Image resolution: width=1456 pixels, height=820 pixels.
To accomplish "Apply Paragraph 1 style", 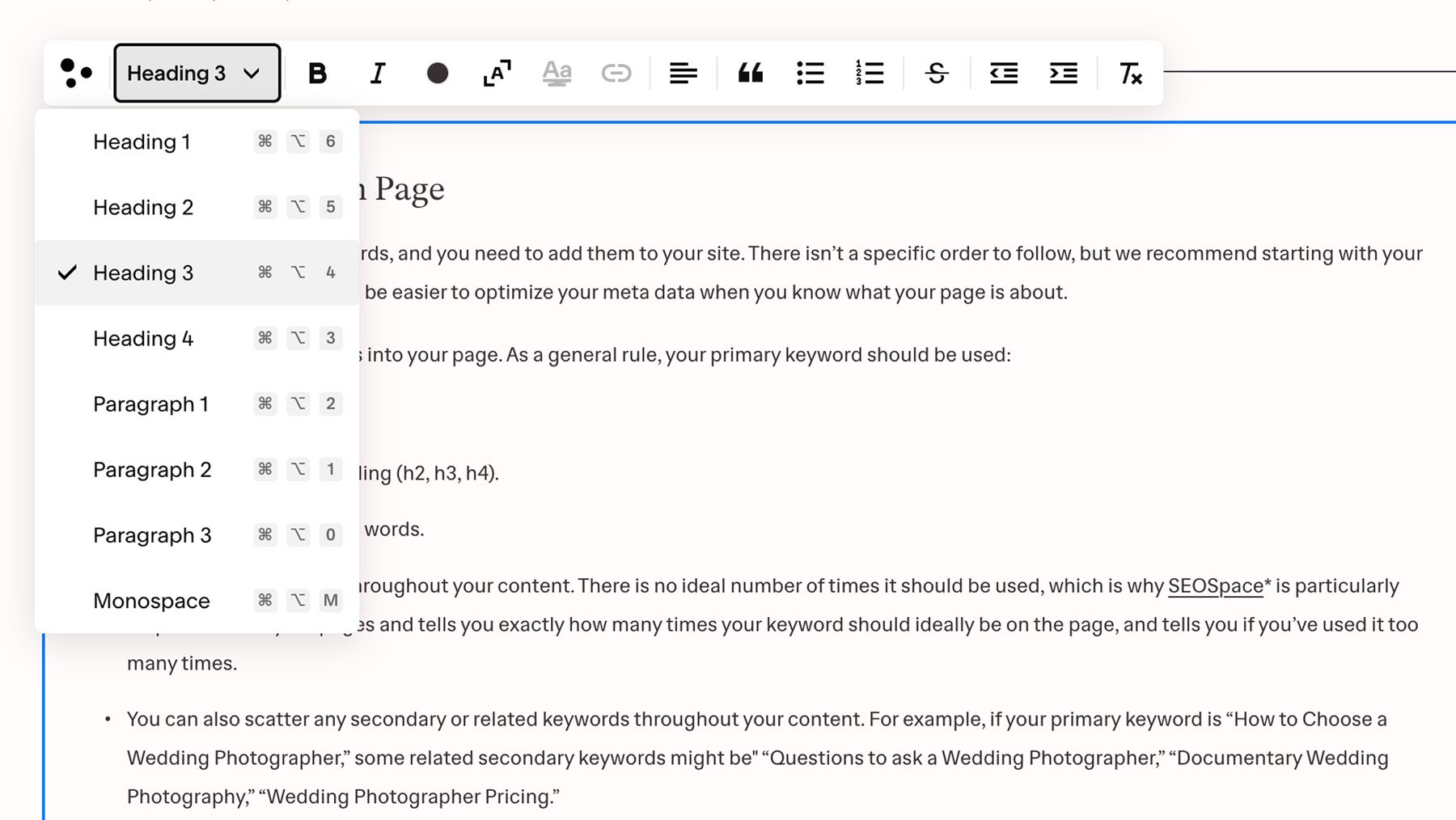I will [197, 404].
